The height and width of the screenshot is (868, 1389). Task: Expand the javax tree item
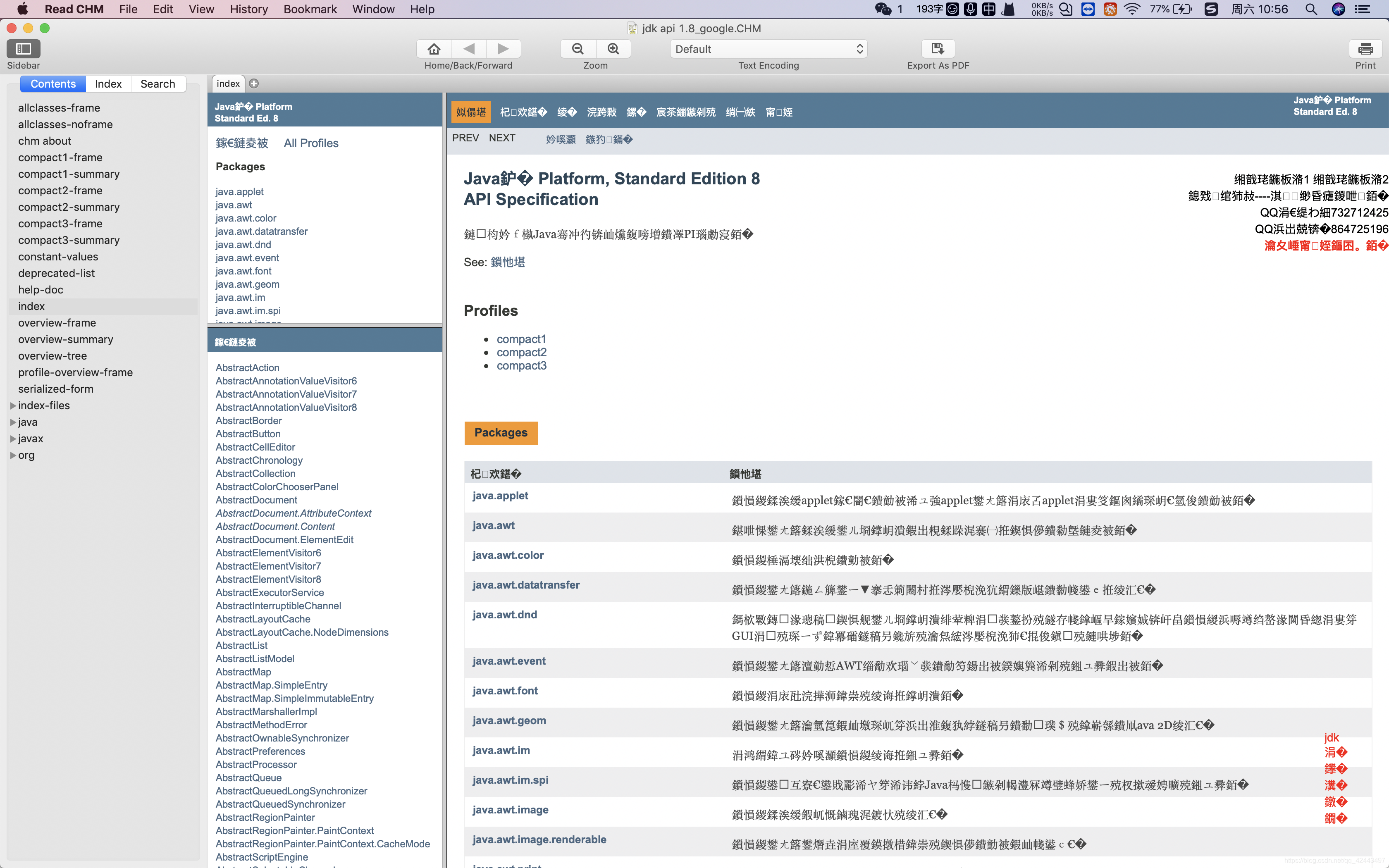click(x=13, y=439)
